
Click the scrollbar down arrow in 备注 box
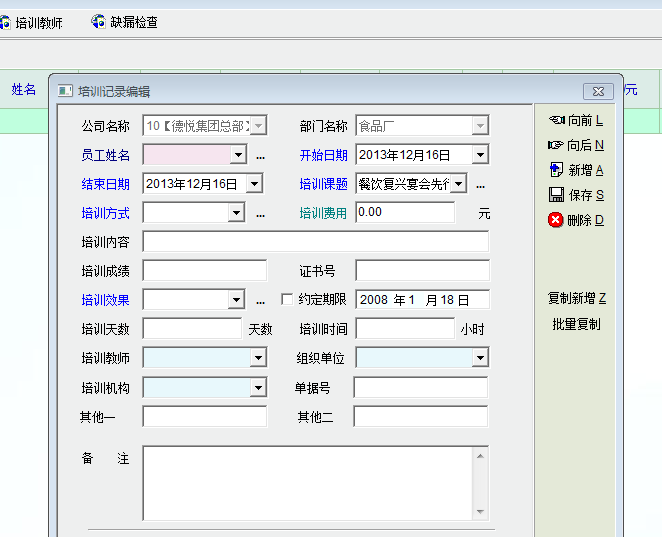click(481, 512)
